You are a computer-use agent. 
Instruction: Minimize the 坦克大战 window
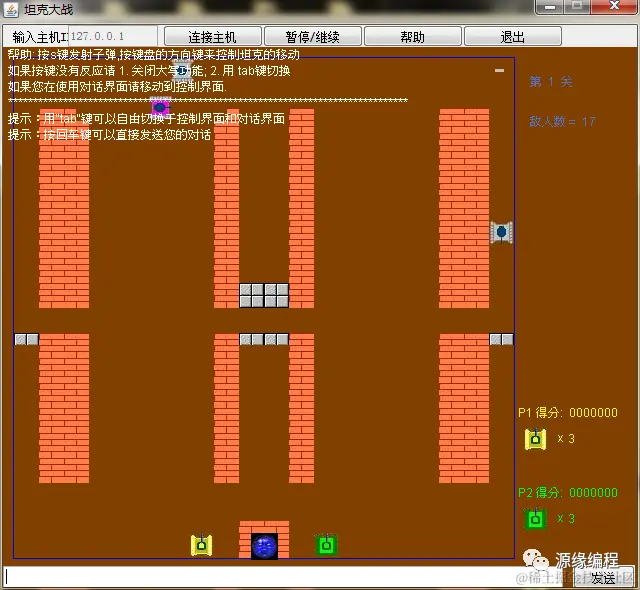coord(550,7)
